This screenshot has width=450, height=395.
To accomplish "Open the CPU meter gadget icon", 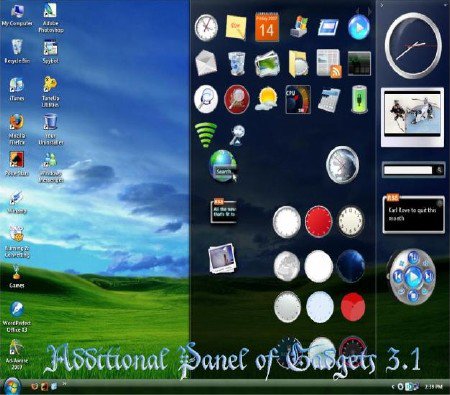I will click(x=298, y=99).
